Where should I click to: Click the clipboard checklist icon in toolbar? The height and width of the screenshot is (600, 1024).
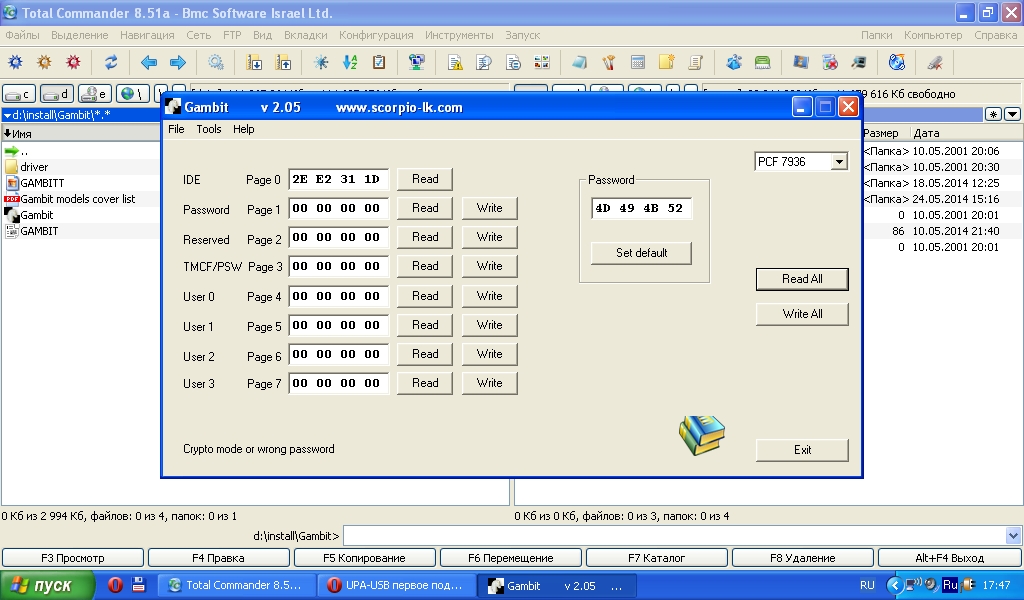[x=379, y=63]
